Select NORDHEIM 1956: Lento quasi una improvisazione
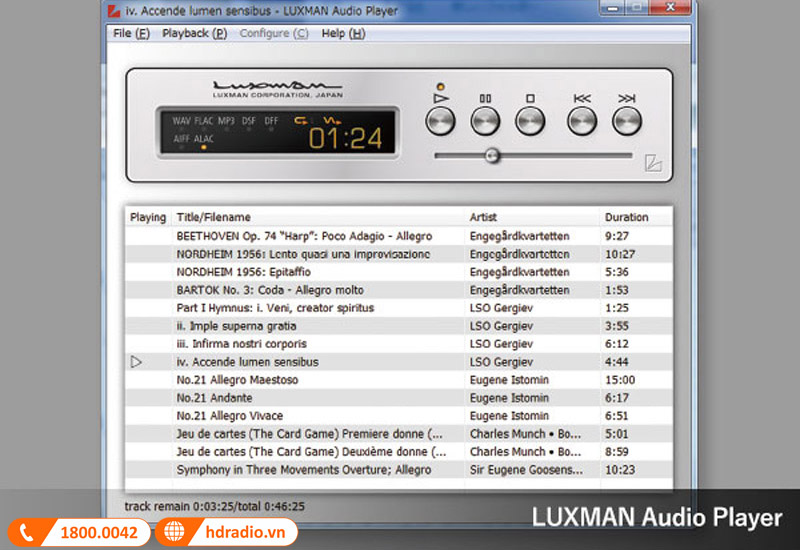 [x=399, y=254]
